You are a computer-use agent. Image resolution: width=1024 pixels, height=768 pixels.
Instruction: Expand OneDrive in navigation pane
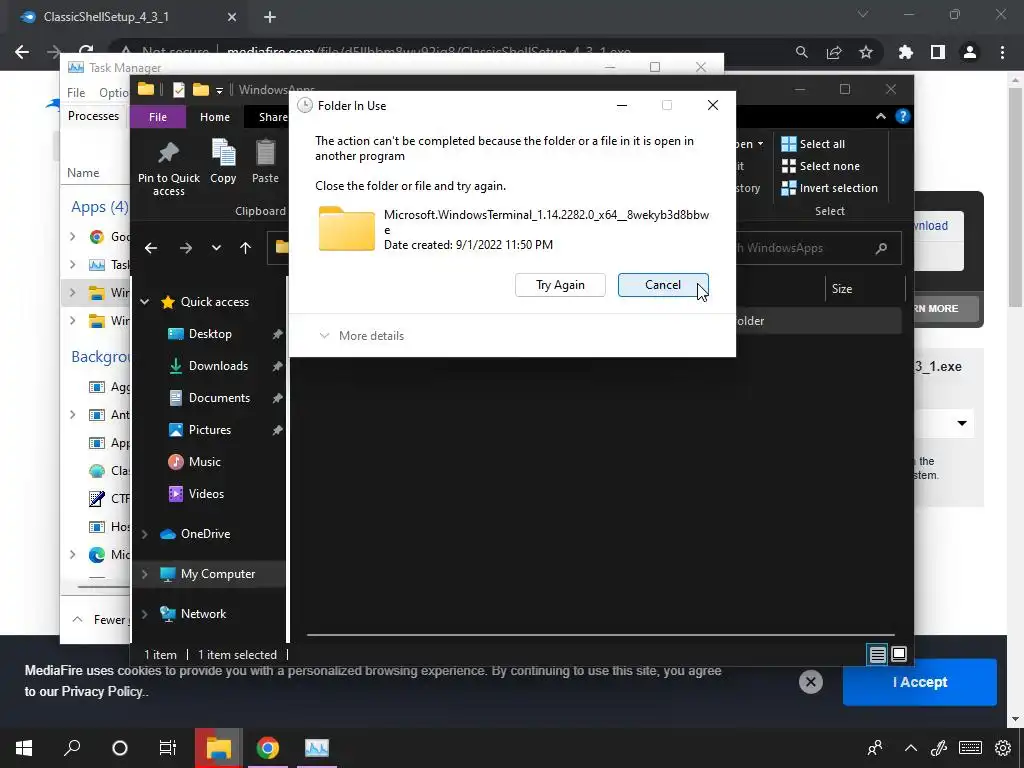145,534
